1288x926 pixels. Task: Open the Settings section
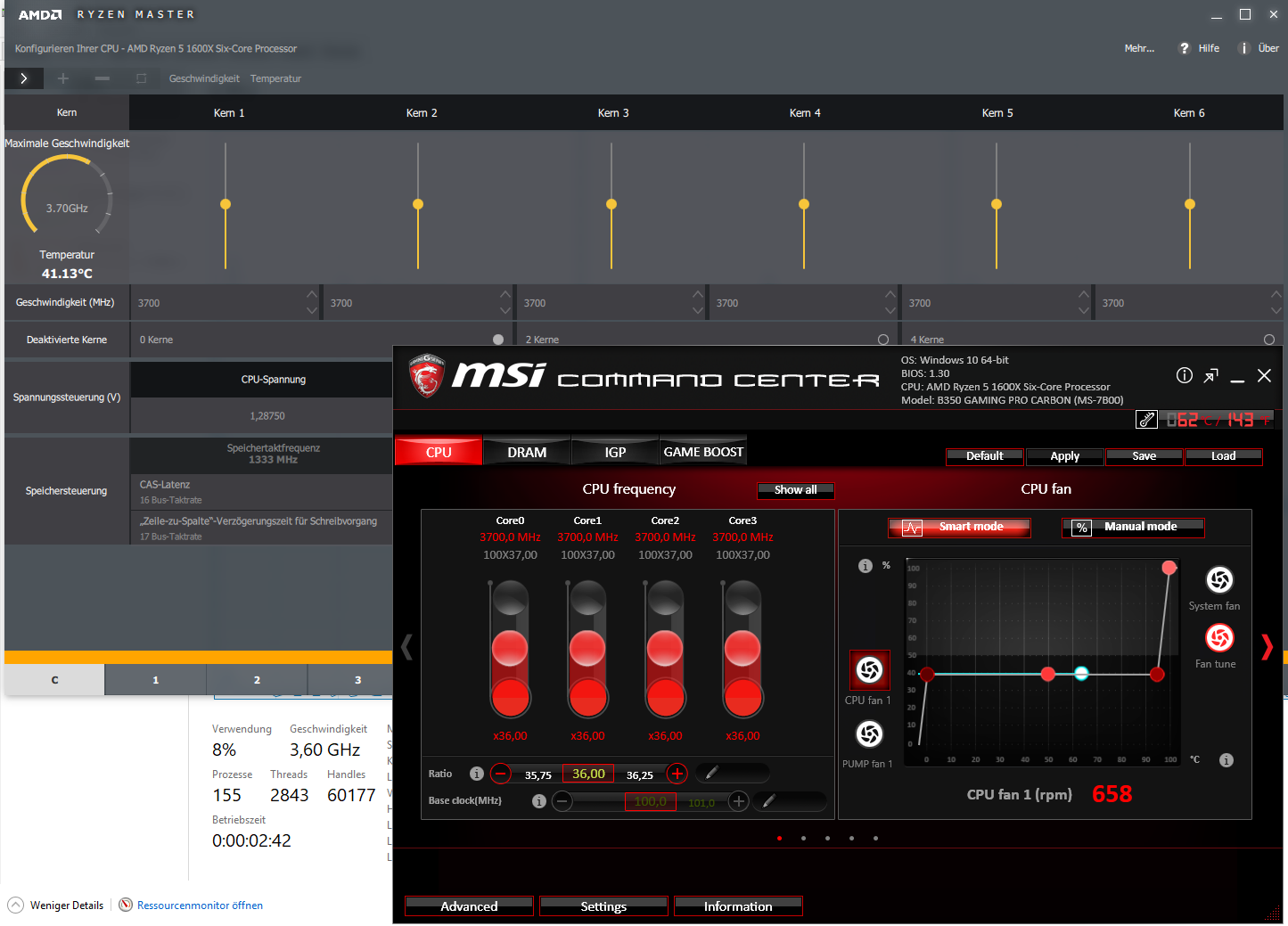(603, 906)
